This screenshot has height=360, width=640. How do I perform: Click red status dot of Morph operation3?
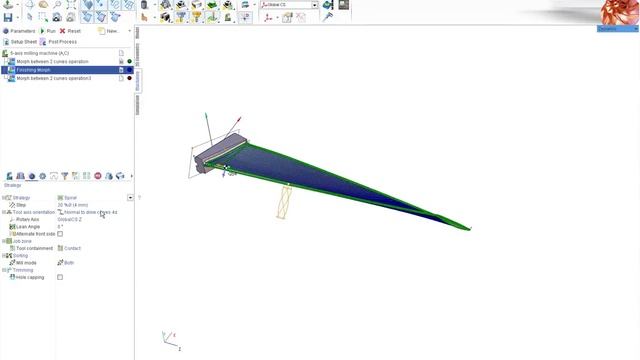129,78
